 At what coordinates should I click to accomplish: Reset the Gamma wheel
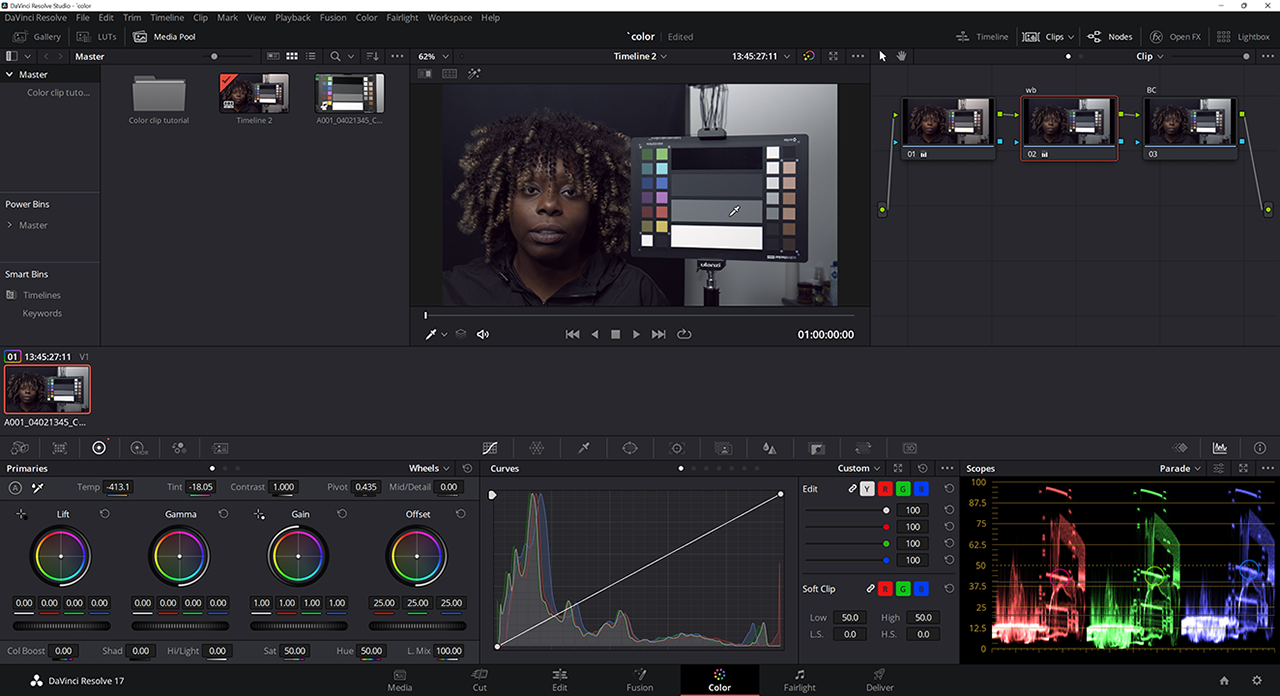coord(223,514)
